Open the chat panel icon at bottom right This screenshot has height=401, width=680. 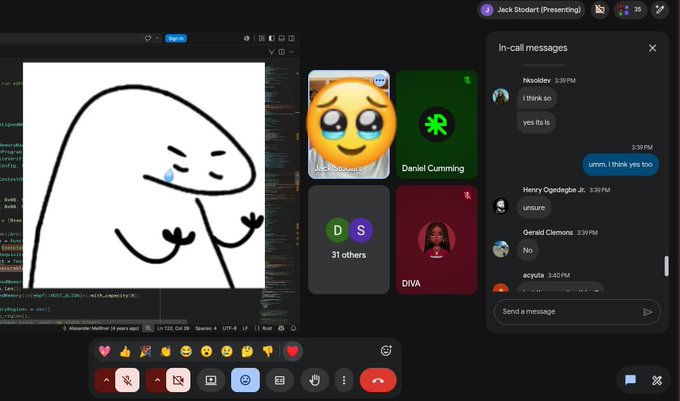630,380
